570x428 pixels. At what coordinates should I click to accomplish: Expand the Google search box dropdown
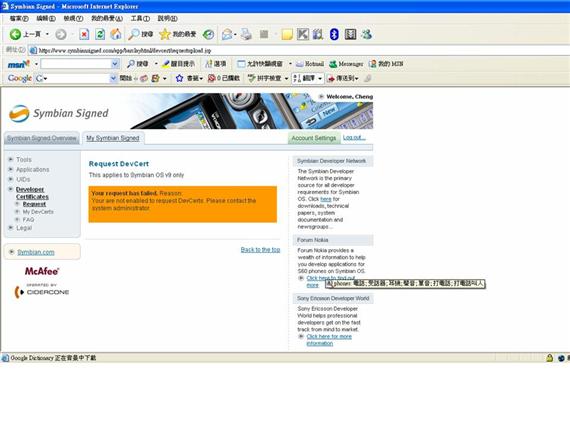tap(113, 78)
